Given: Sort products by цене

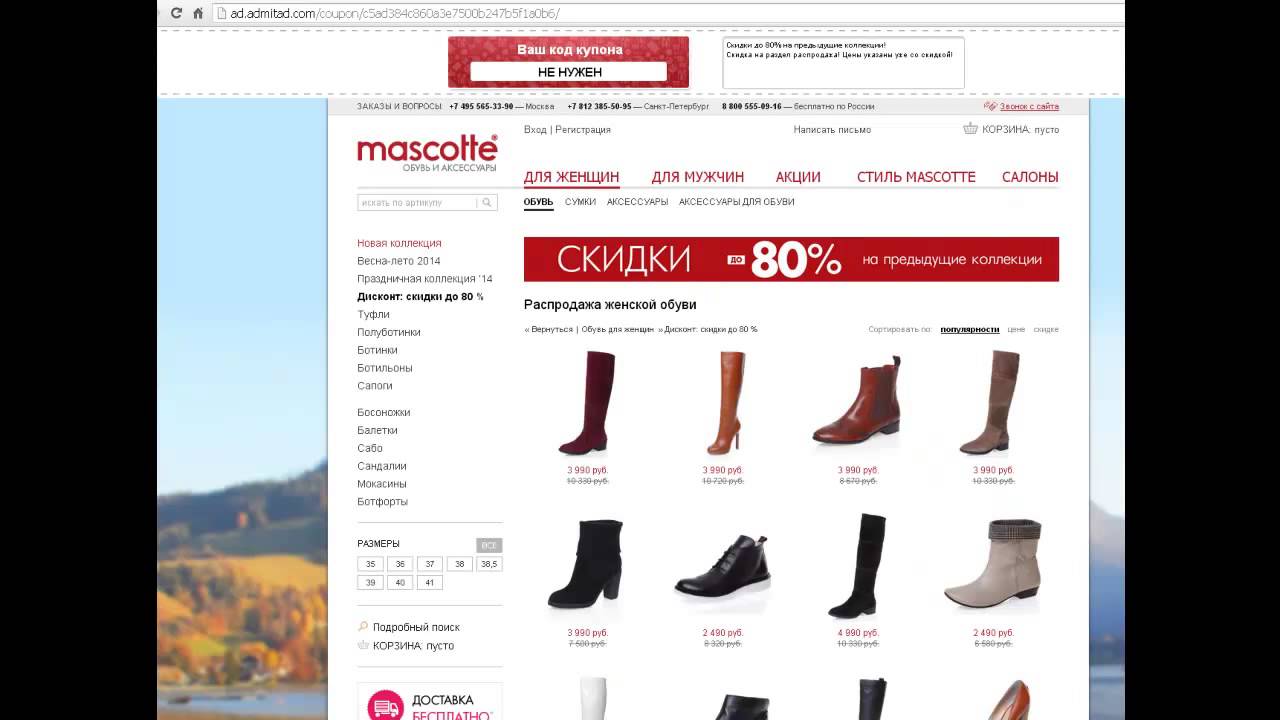Looking at the screenshot, I should (1016, 329).
